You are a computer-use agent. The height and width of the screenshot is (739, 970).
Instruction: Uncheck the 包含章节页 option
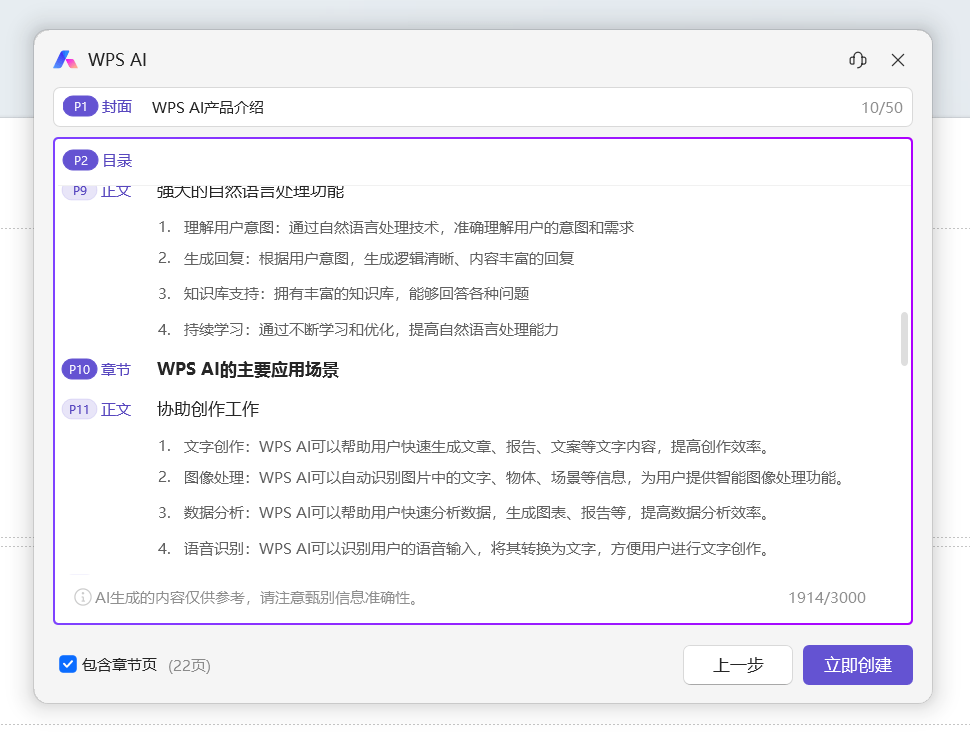tap(68, 664)
